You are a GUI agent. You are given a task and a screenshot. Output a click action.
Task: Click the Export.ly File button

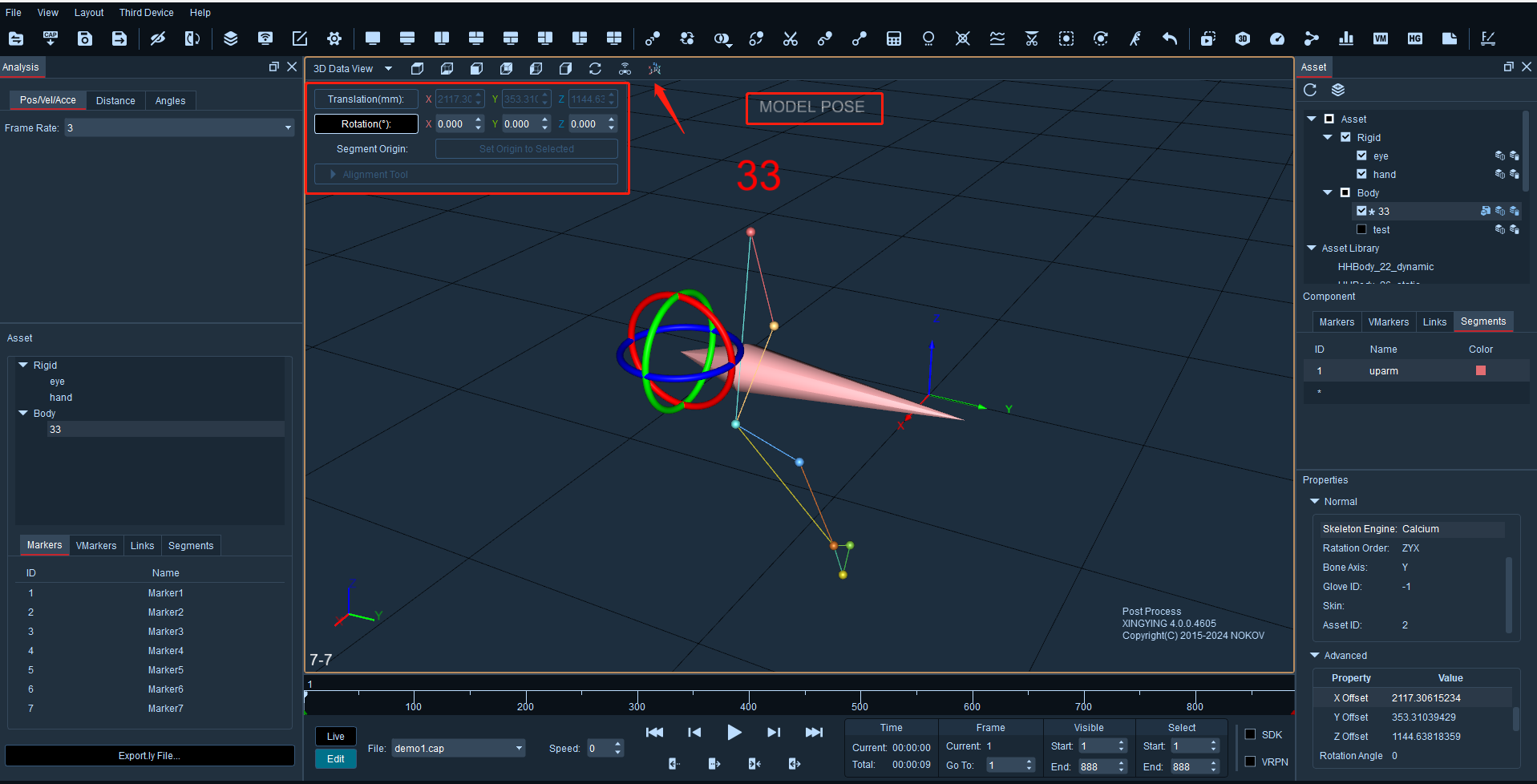pyautogui.click(x=150, y=755)
